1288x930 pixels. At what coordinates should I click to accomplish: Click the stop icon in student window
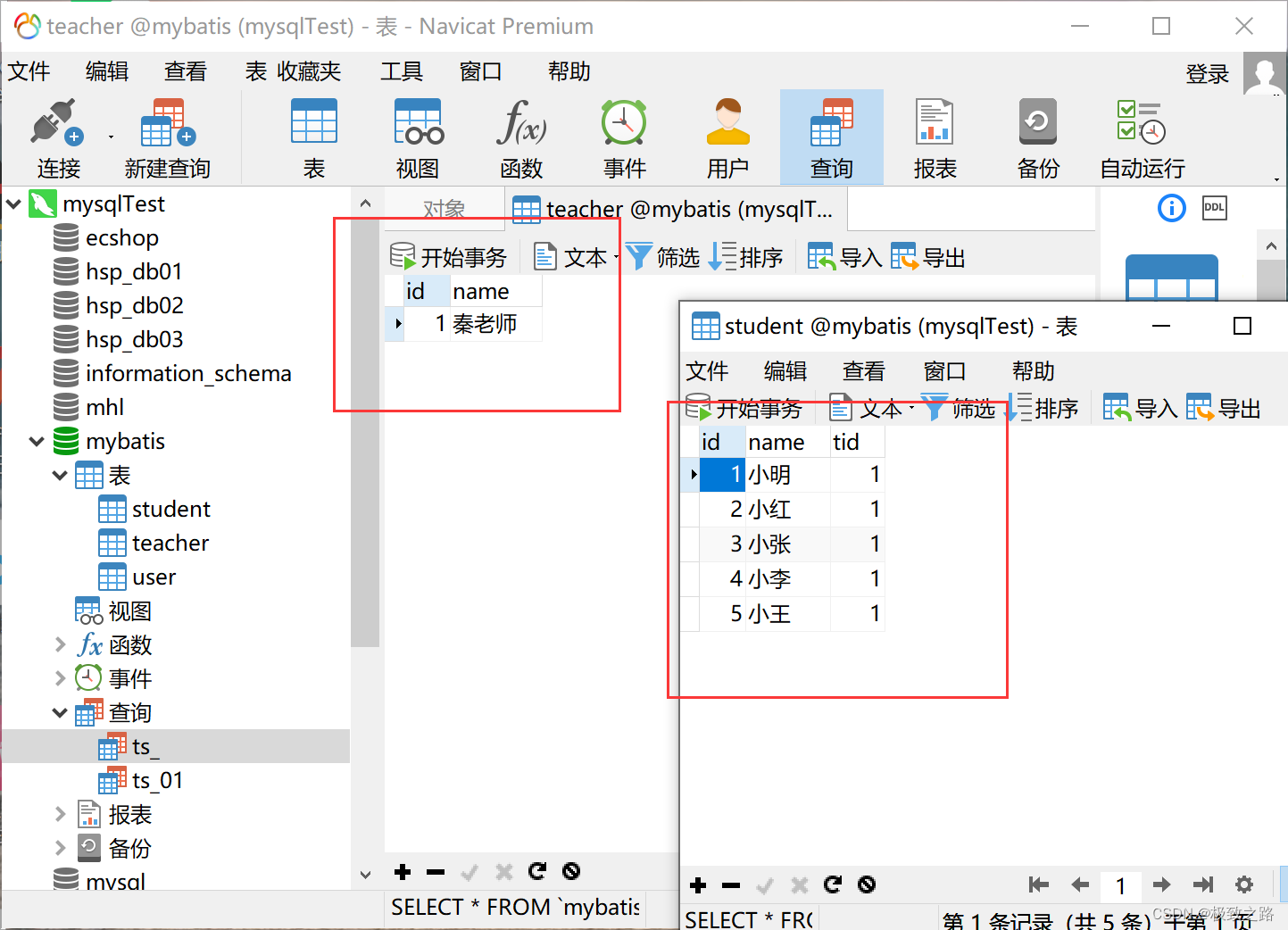867,884
